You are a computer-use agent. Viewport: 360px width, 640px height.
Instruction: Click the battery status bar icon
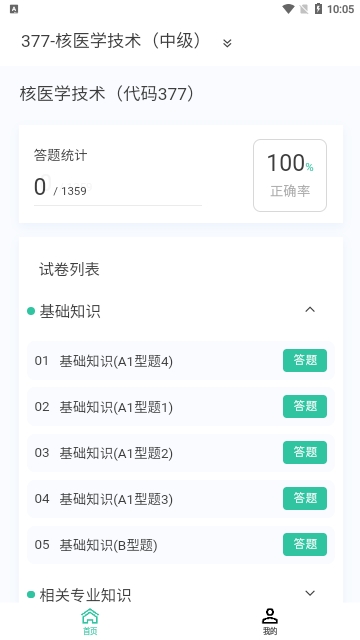(318, 9)
